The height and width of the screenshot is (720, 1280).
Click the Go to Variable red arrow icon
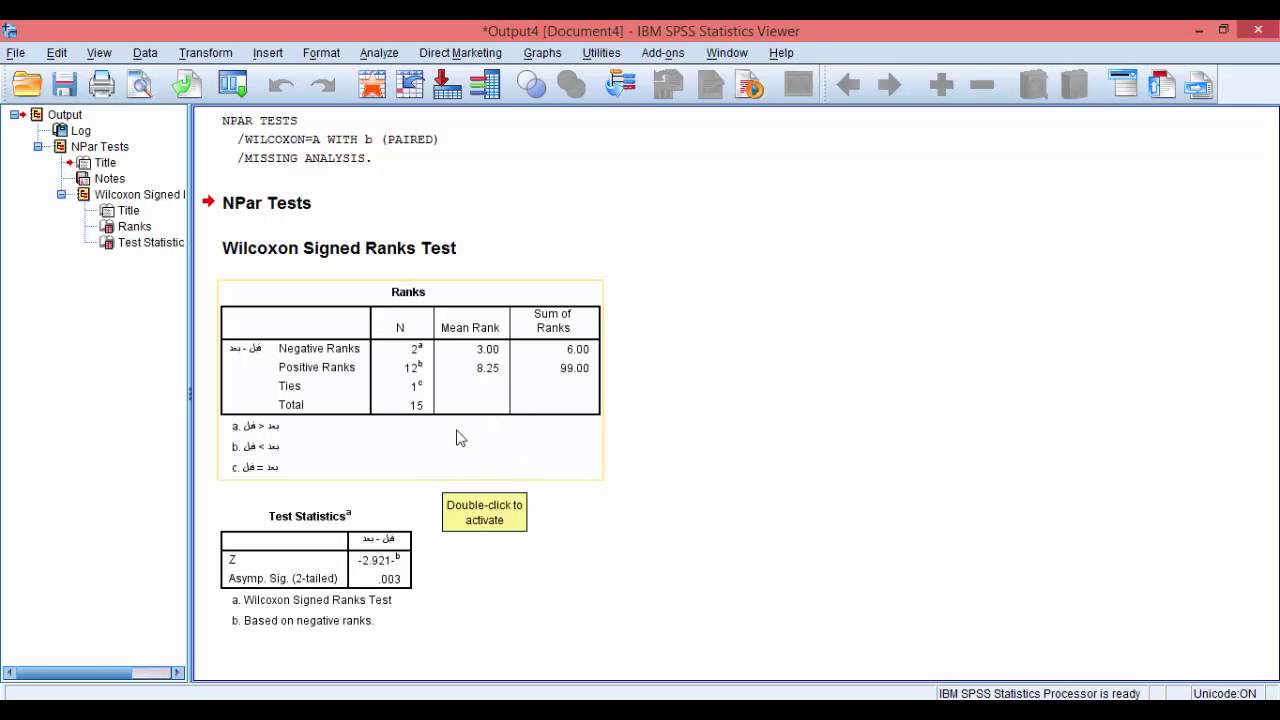(x=447, y=85)
